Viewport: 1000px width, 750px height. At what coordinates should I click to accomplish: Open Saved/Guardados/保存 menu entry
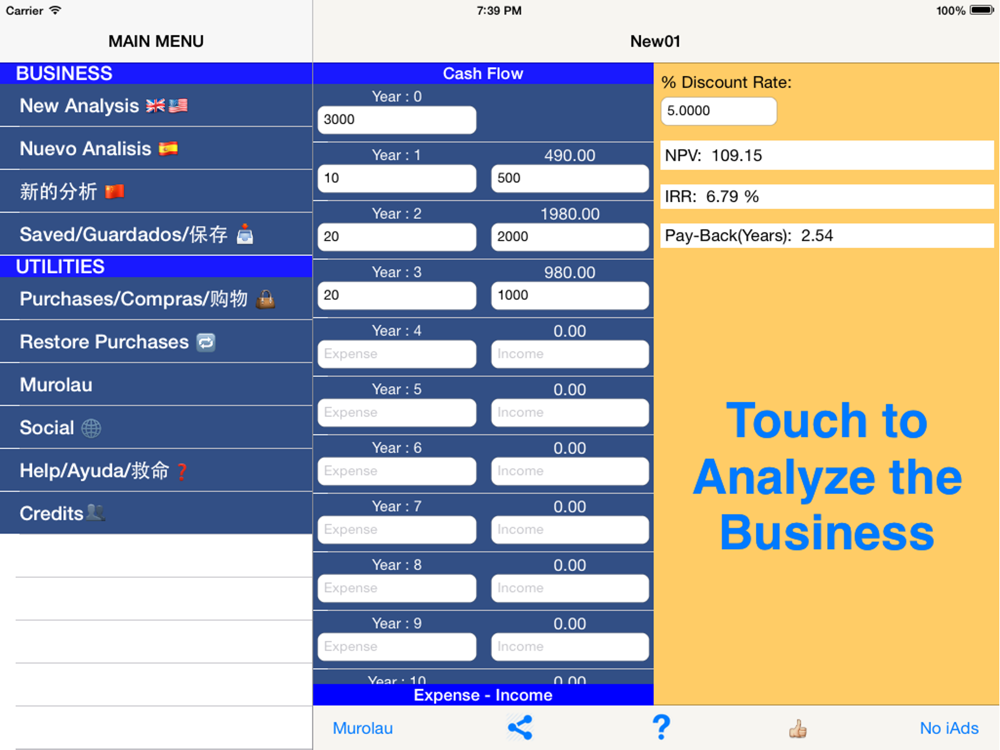156,234
